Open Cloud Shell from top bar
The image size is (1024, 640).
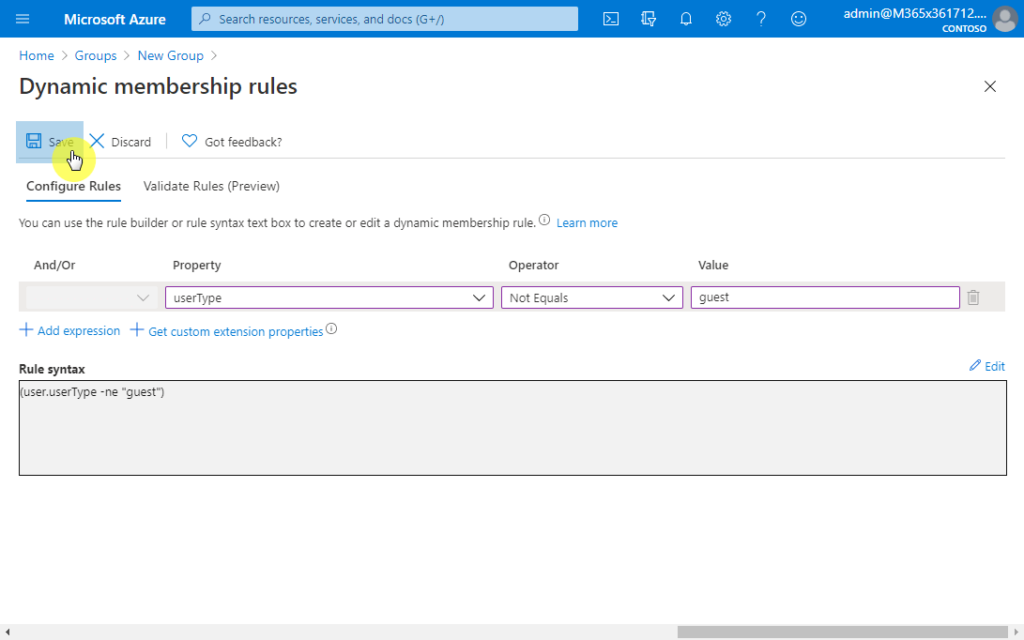click(x=611, y=19)
